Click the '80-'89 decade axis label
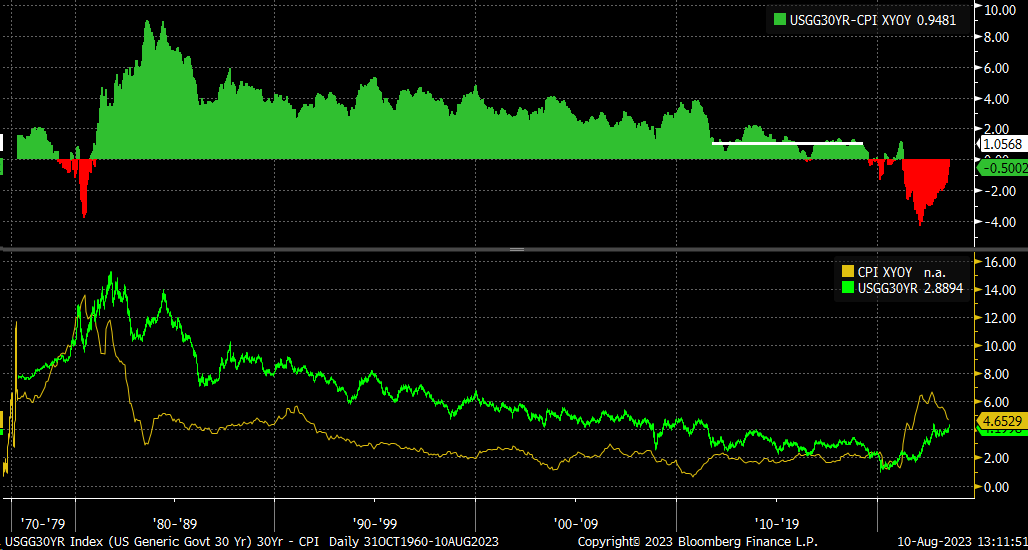Image resolution: width=1028 pixels, height=550 pixels. [174, 524]
